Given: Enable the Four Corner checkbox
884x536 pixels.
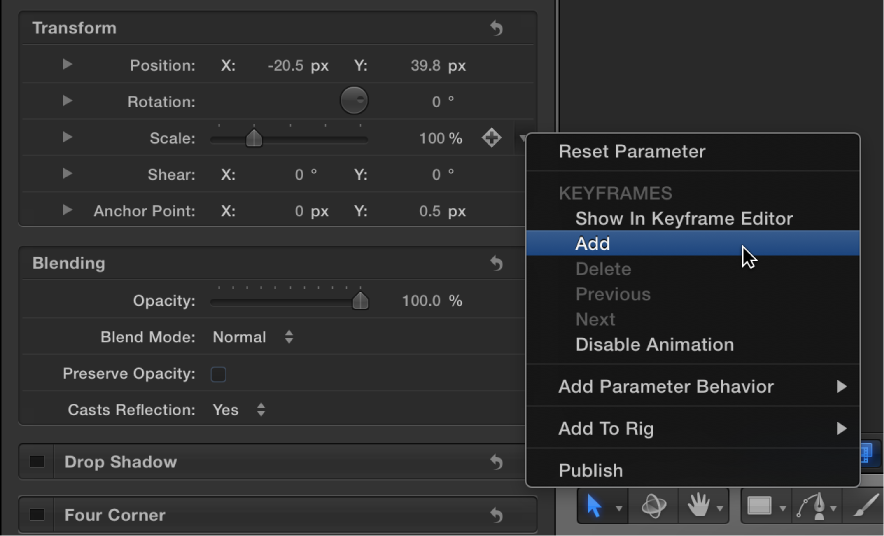Looking at the screenshot, I should [x=37, y=515].
